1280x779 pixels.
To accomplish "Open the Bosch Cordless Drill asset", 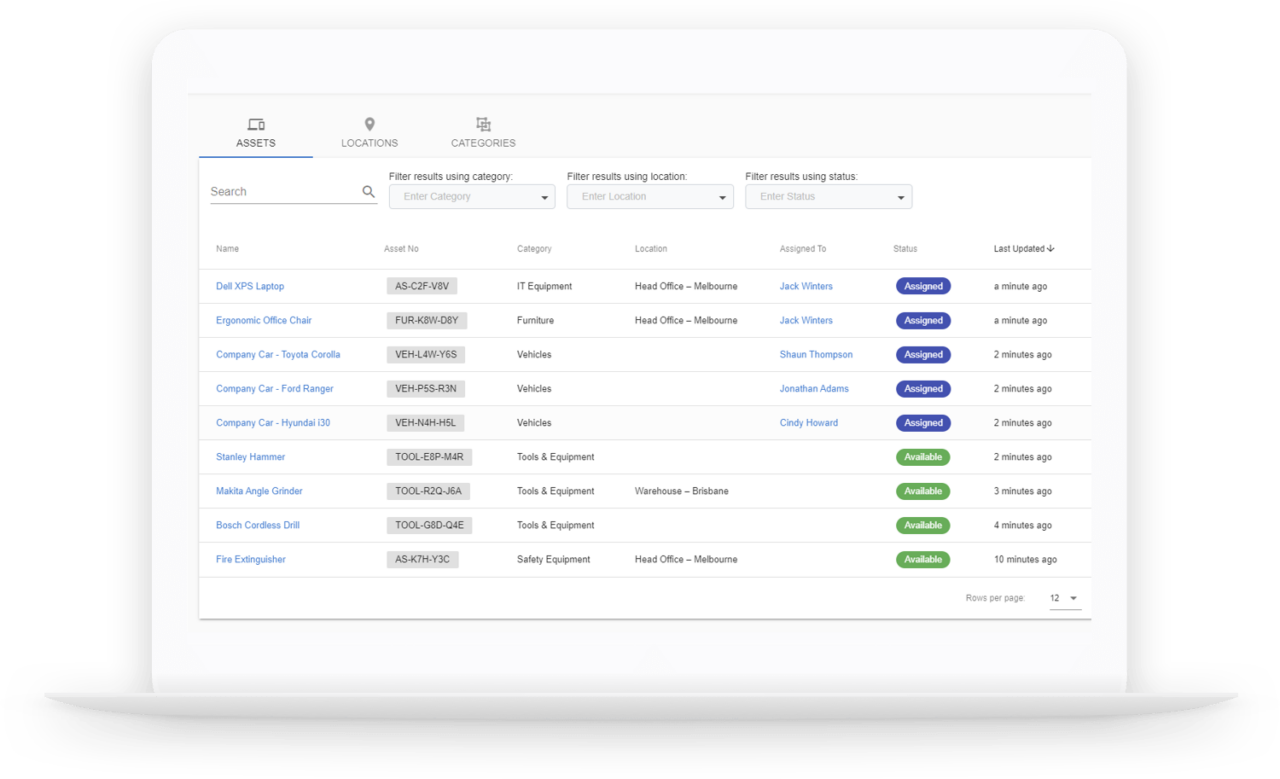I will click(x=258, y=525).
